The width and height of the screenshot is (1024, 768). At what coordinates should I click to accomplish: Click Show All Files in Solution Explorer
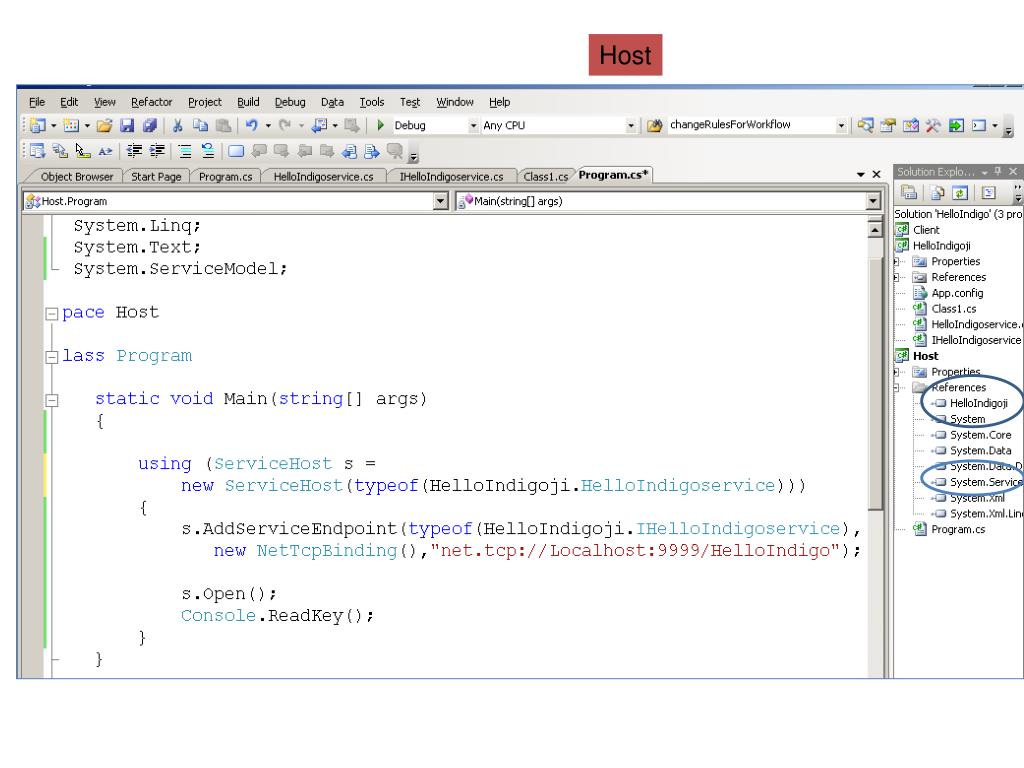(938, 193)
